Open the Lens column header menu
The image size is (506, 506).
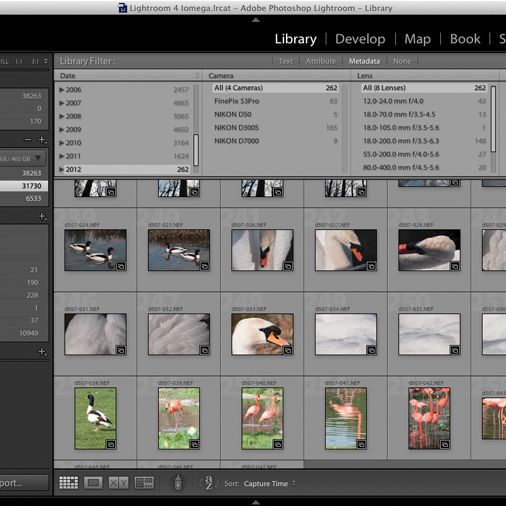click(x=365, y=76)
